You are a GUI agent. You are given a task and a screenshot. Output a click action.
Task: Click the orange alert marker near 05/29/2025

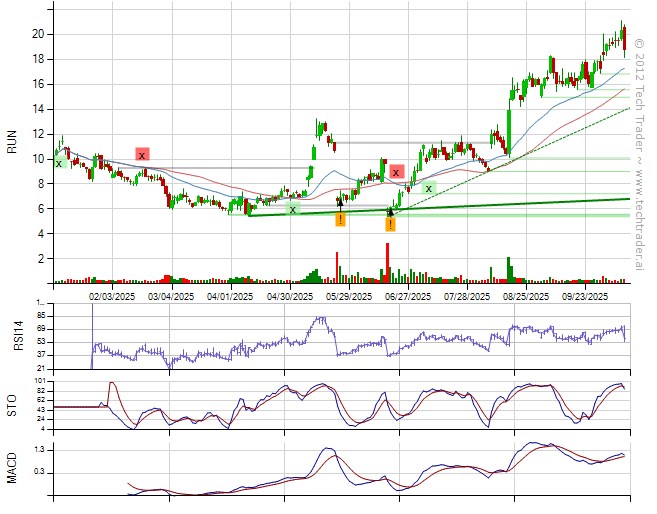coord(340,219)
